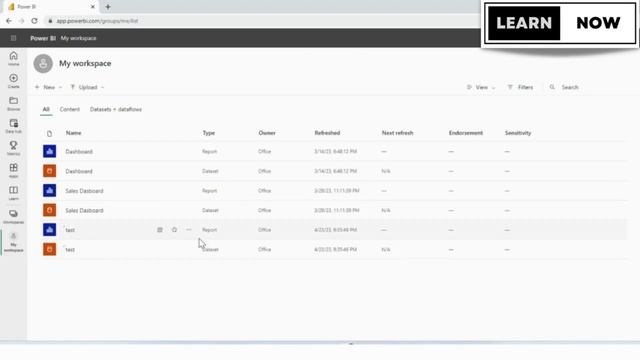Open the Sales Dasboard report name
The image size is (640, 360).
click(84, 191)
